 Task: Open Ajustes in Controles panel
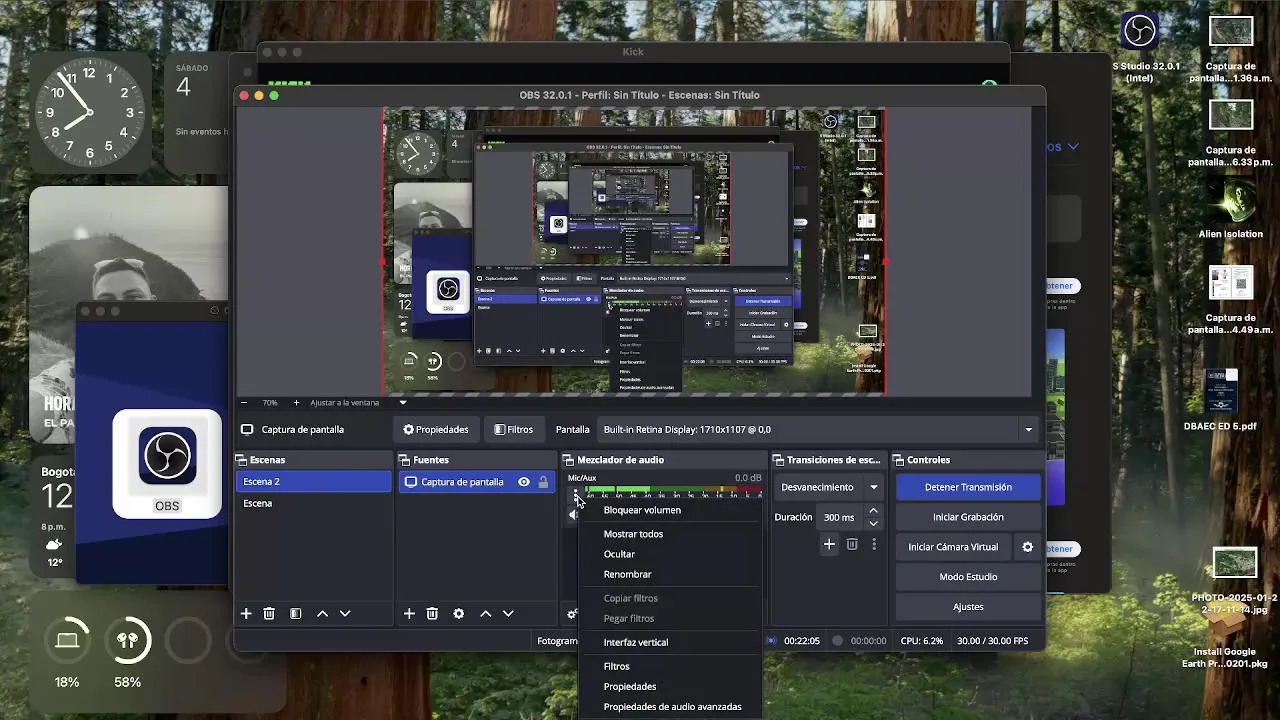[x=968, y=607]
